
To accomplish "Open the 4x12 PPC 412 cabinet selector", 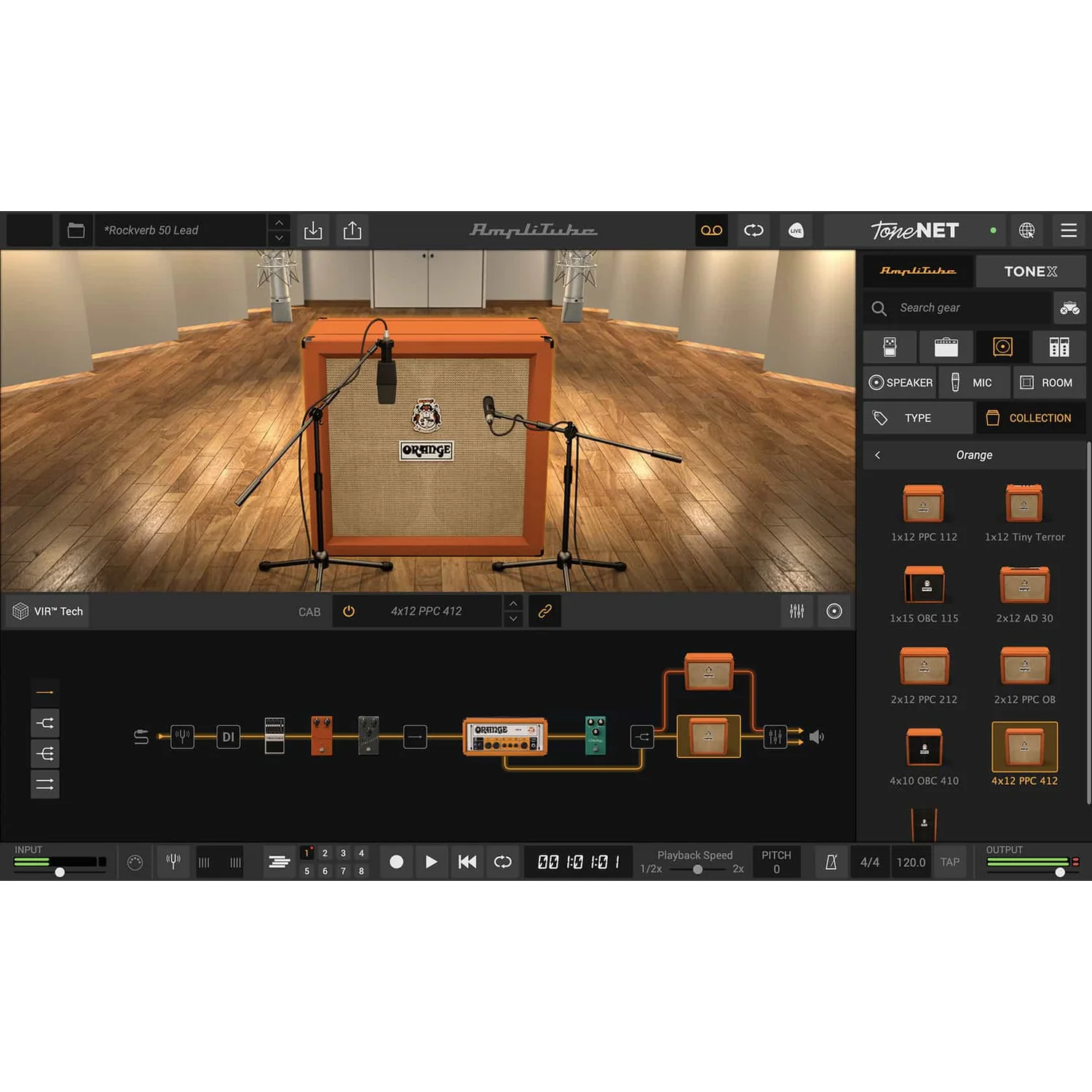I will pyautogui.click(x=427, y=612).
